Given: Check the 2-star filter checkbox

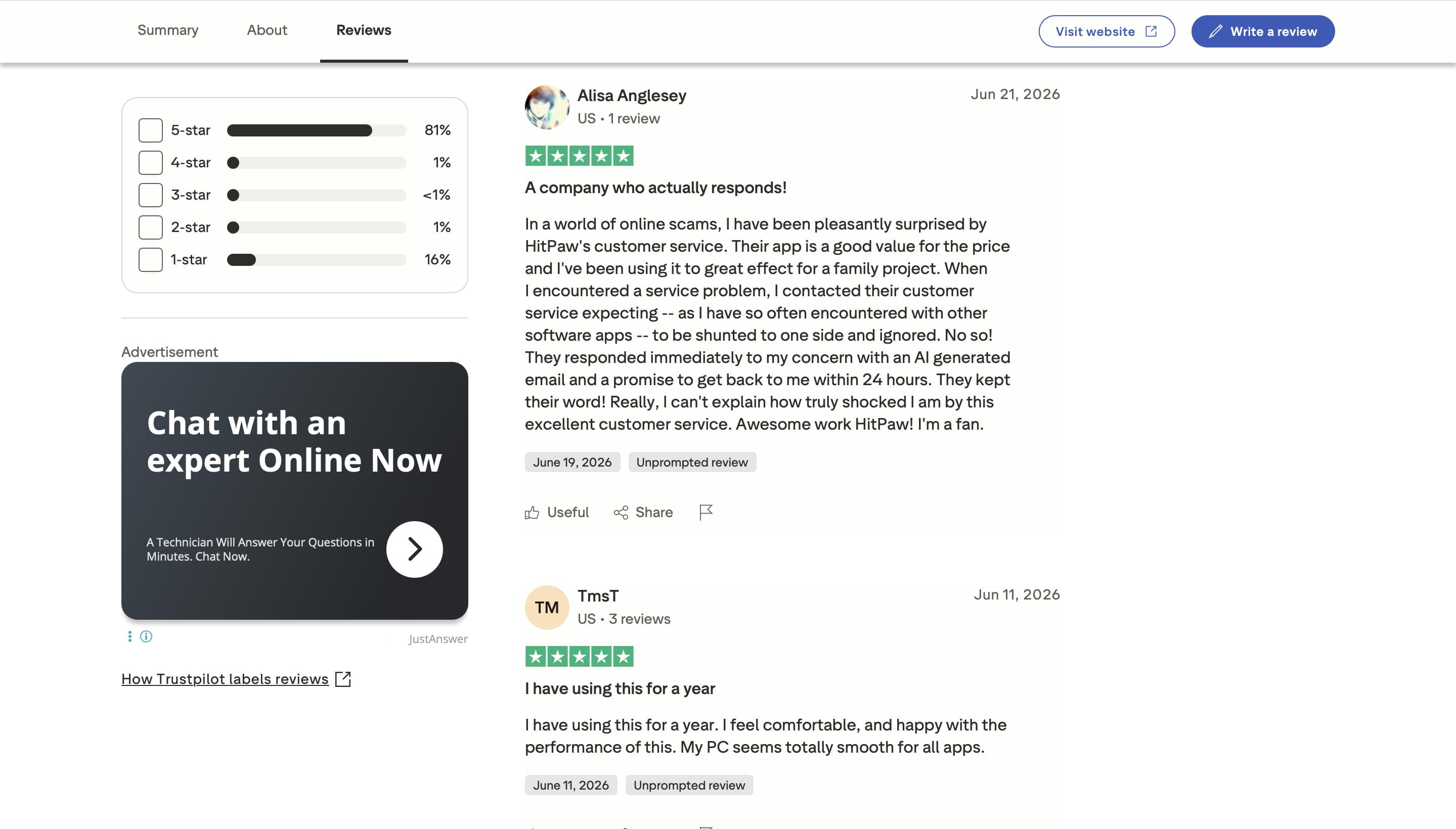Looking at the screenshot, I should 150,227.
